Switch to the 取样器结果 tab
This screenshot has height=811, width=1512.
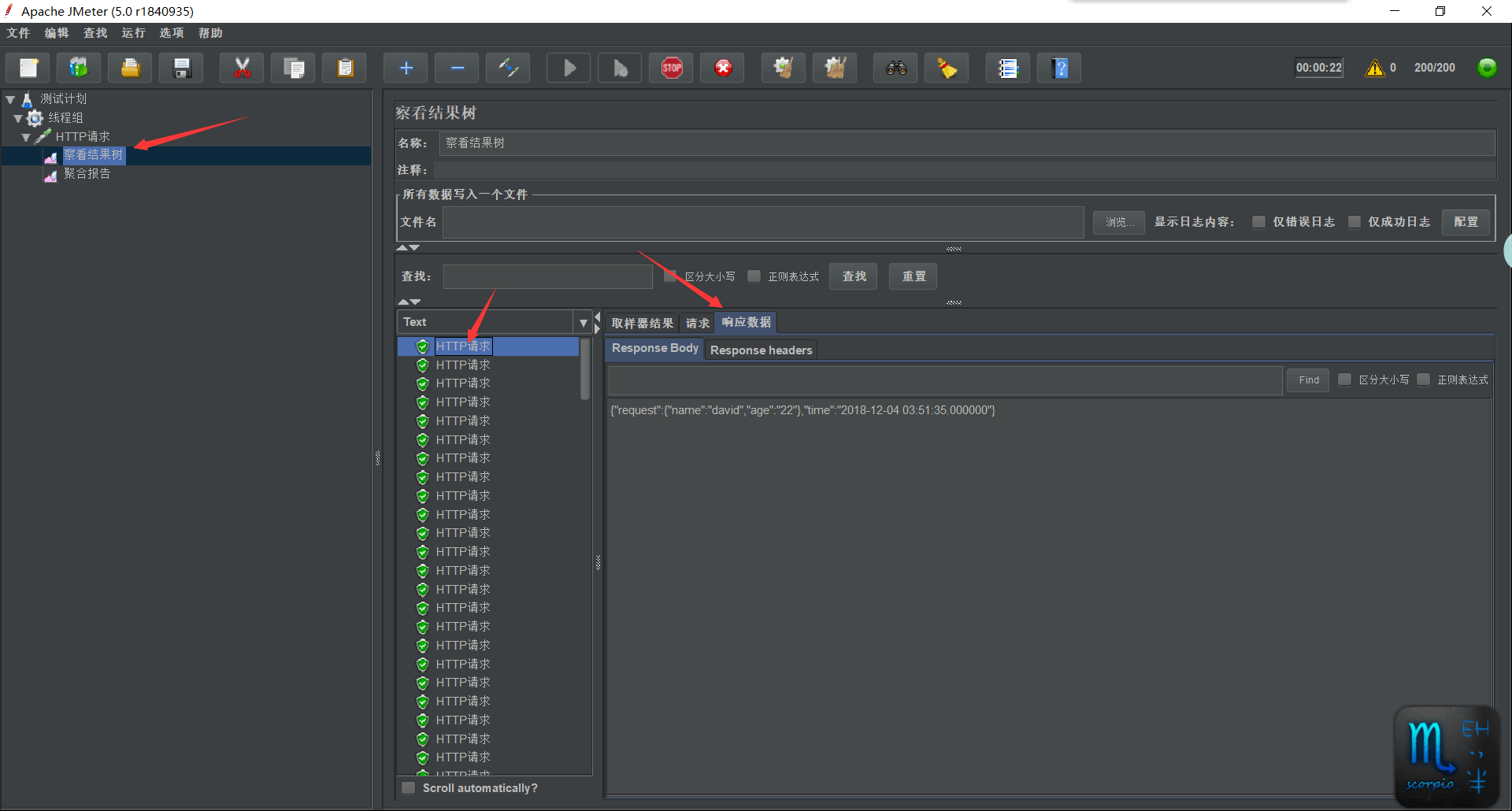[x=643, y=323]
